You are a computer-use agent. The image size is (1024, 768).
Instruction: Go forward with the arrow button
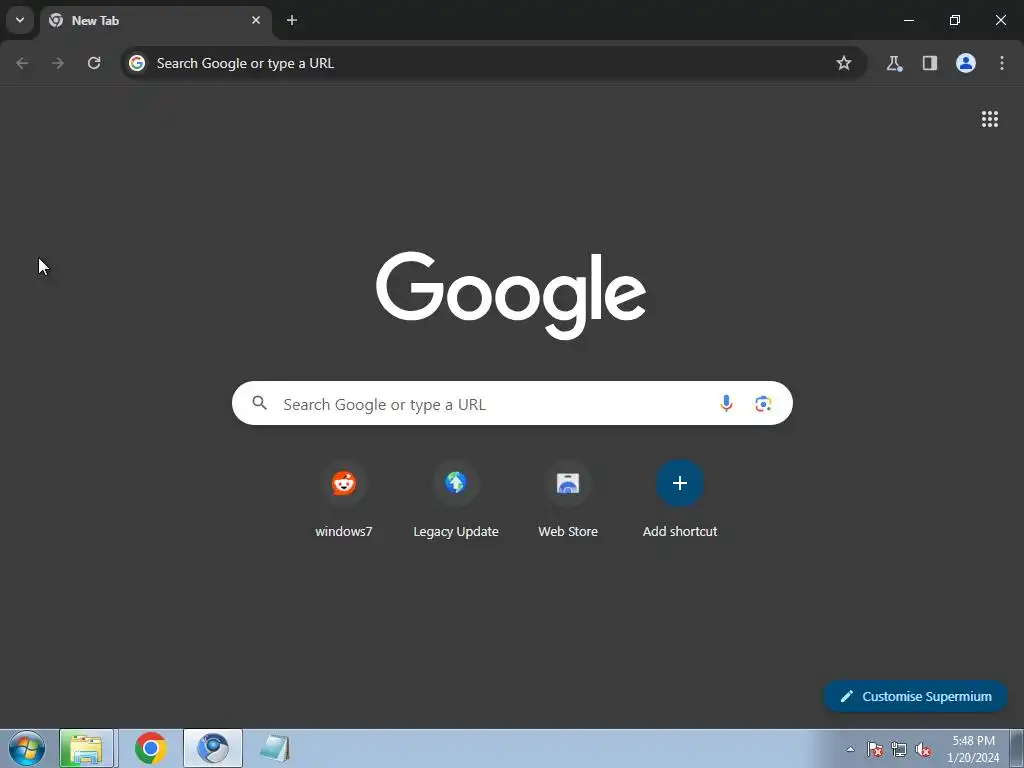[58, 63]
